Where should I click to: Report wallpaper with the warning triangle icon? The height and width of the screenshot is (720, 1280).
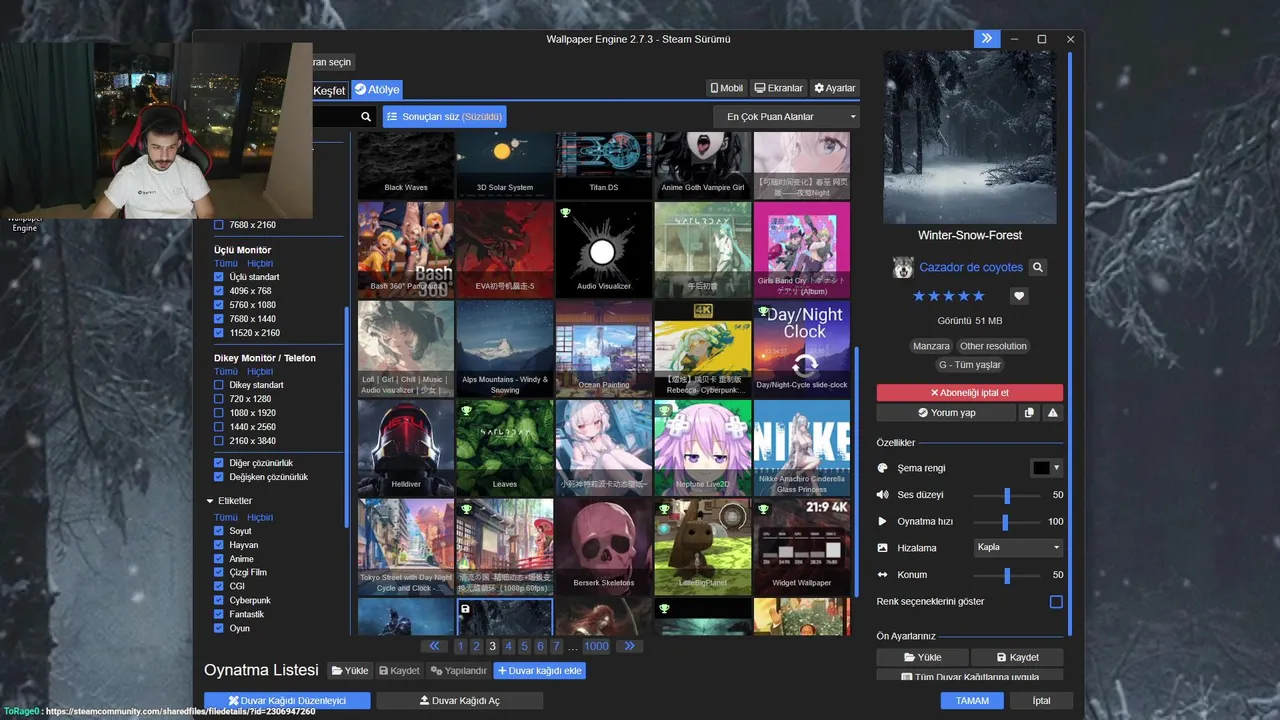[x=1053, y=413]
